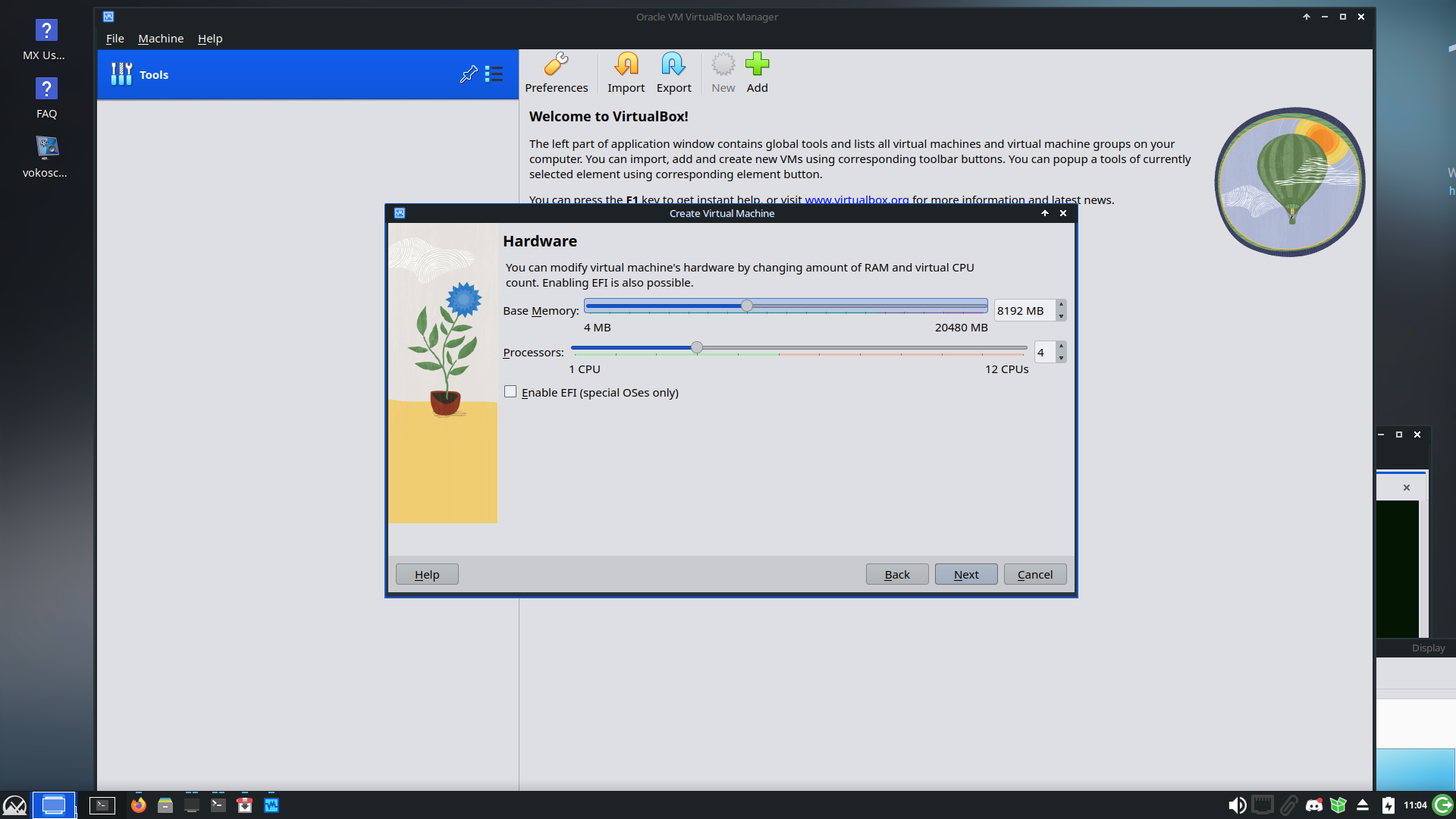Pin the Tools pane with pushpin icon
This screenshot has height=819, width=1456.
tap(469, 74)
